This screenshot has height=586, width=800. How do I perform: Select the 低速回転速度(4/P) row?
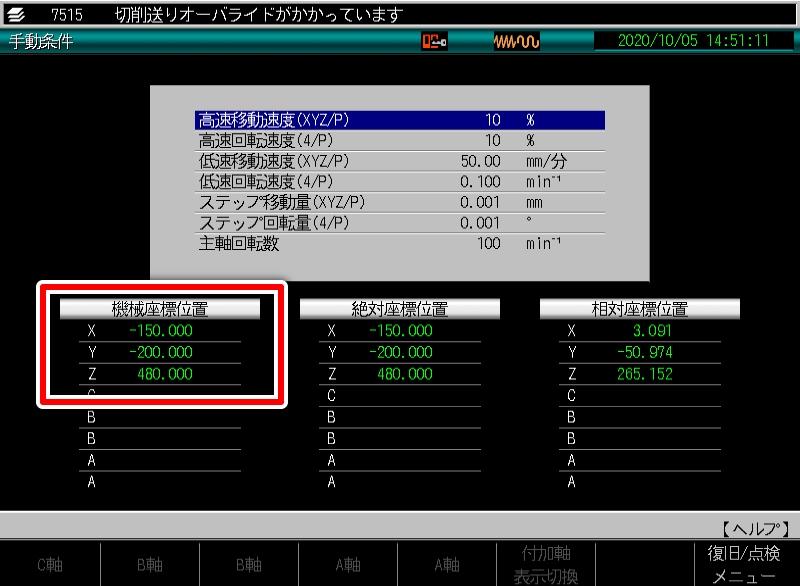[x=400, y=182]
